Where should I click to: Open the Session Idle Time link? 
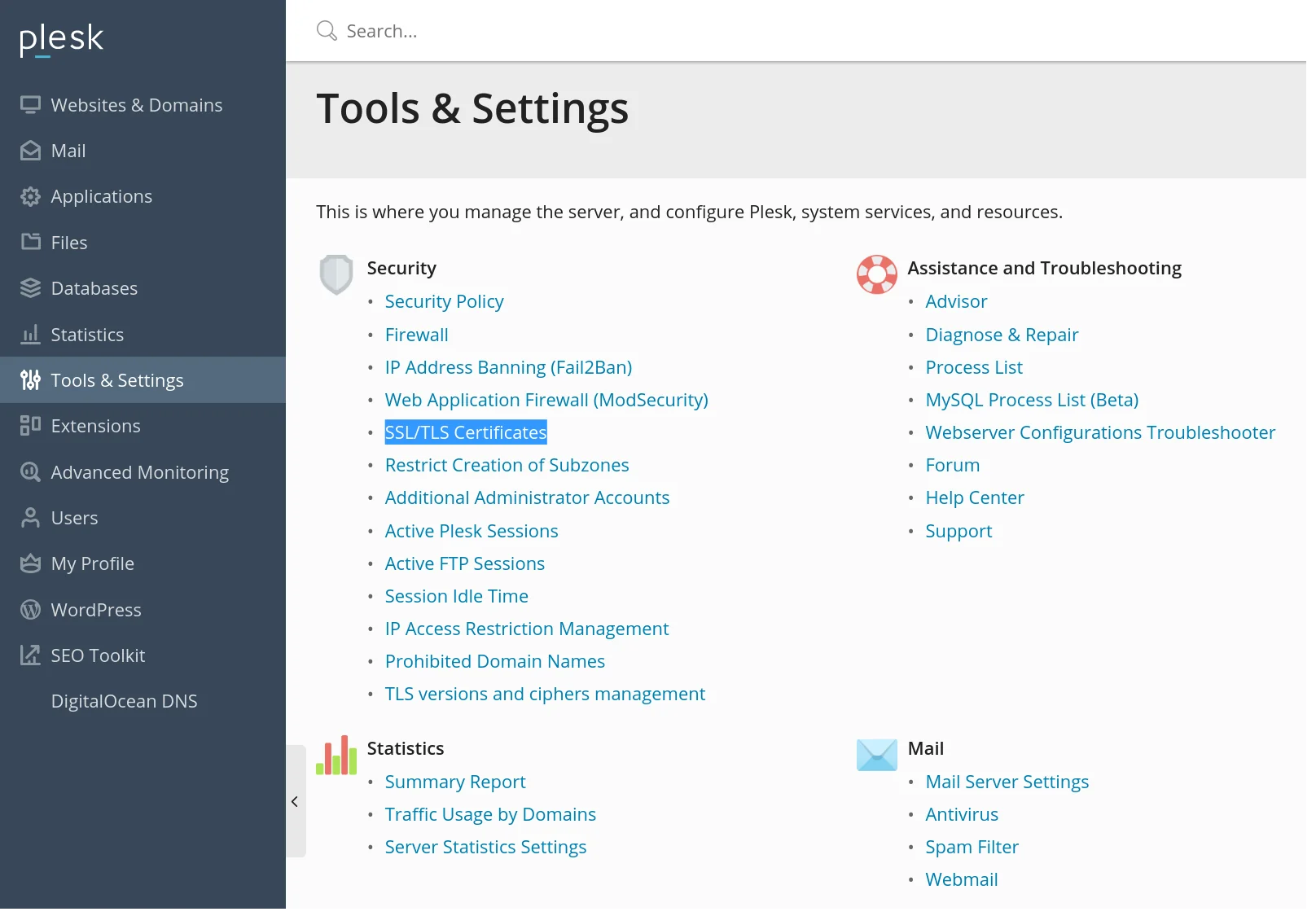click(456, 596)
